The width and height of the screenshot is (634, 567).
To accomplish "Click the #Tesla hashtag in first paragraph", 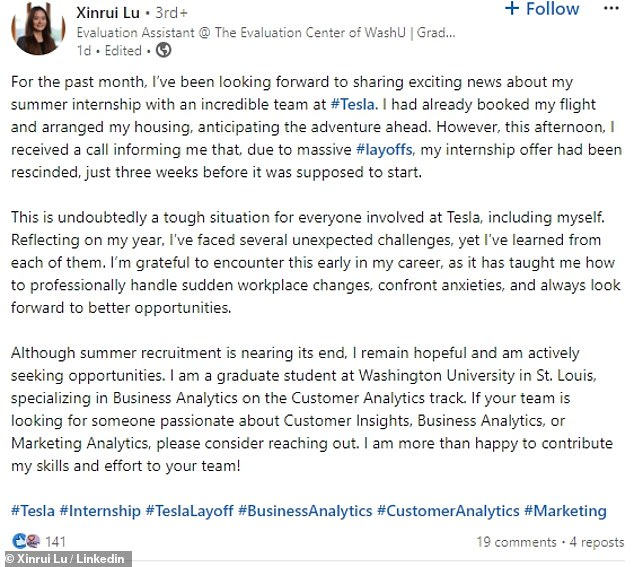I will click(x=353, y=104).
